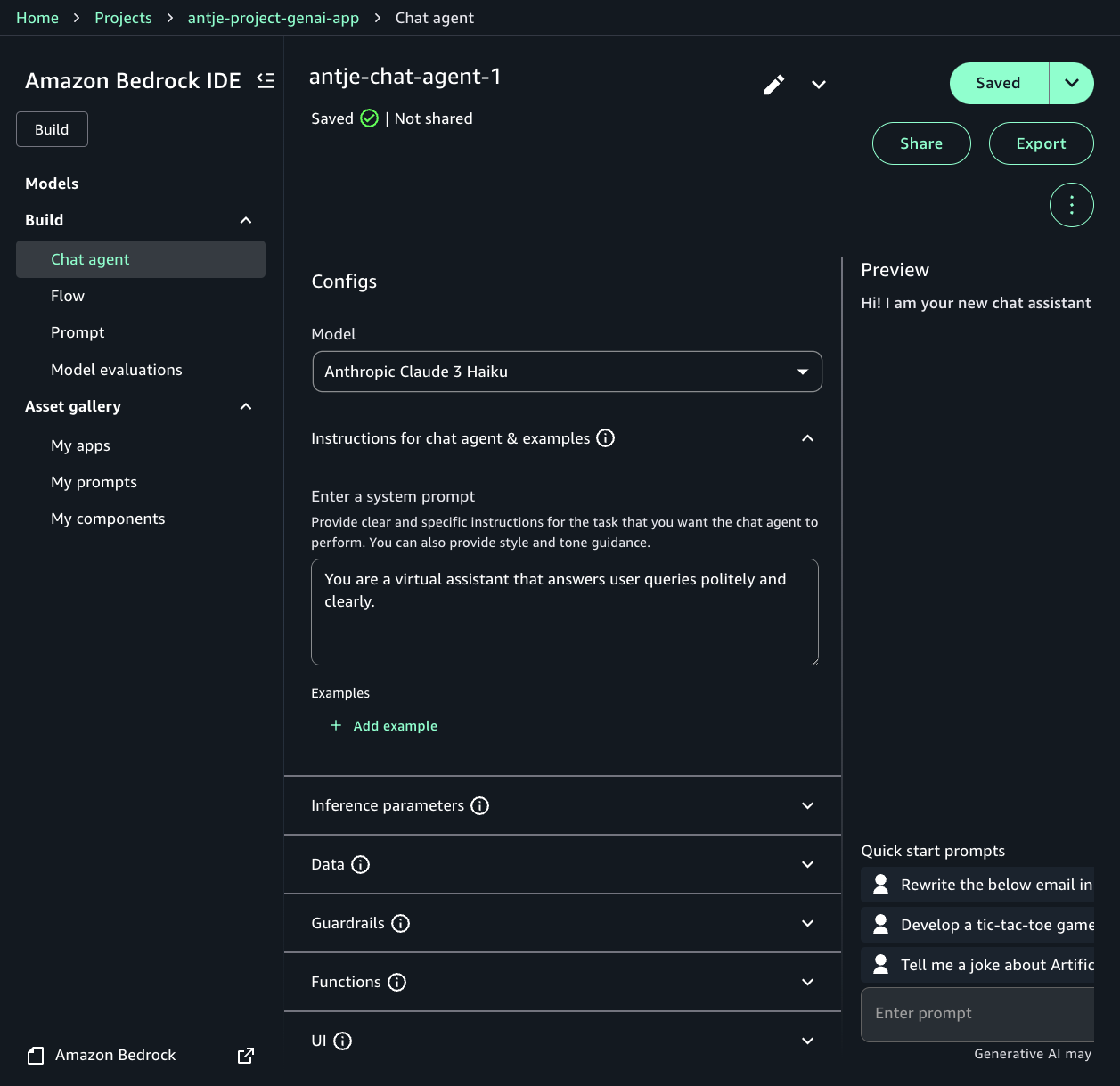This screenshot has width=1120, height=1086.
Task: Go to Home breadcrumb
Action: pos(37,18)
